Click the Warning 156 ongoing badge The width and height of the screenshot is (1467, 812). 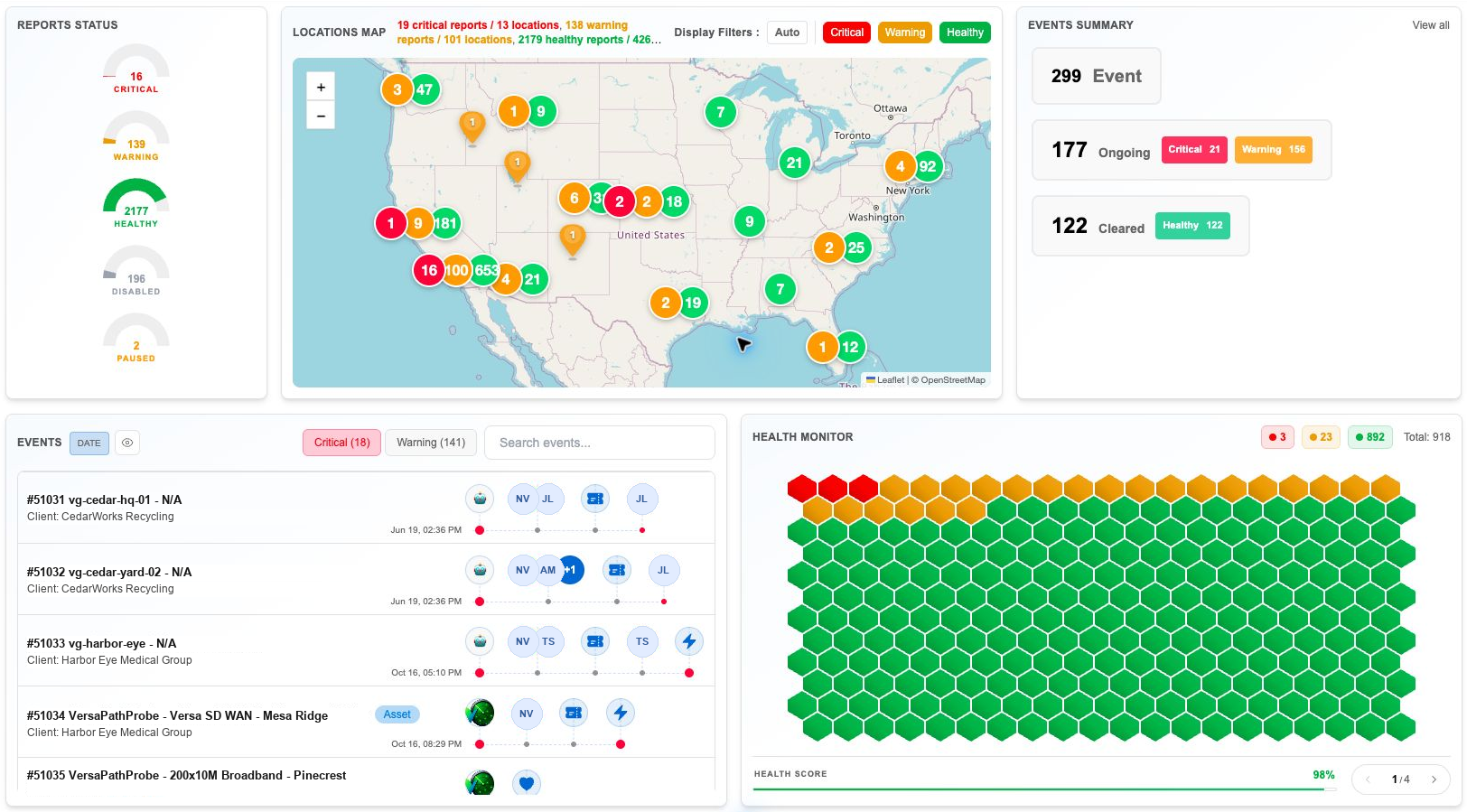click(1274, 150)
